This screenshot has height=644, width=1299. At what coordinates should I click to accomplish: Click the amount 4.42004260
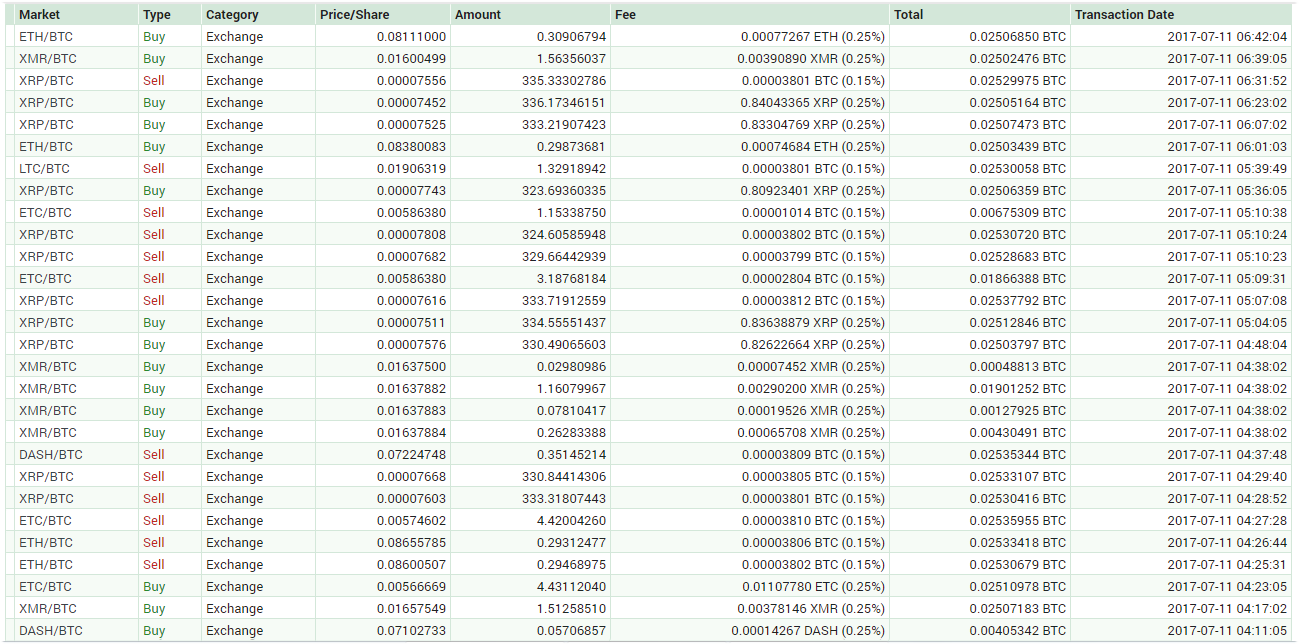pos(570,521)
